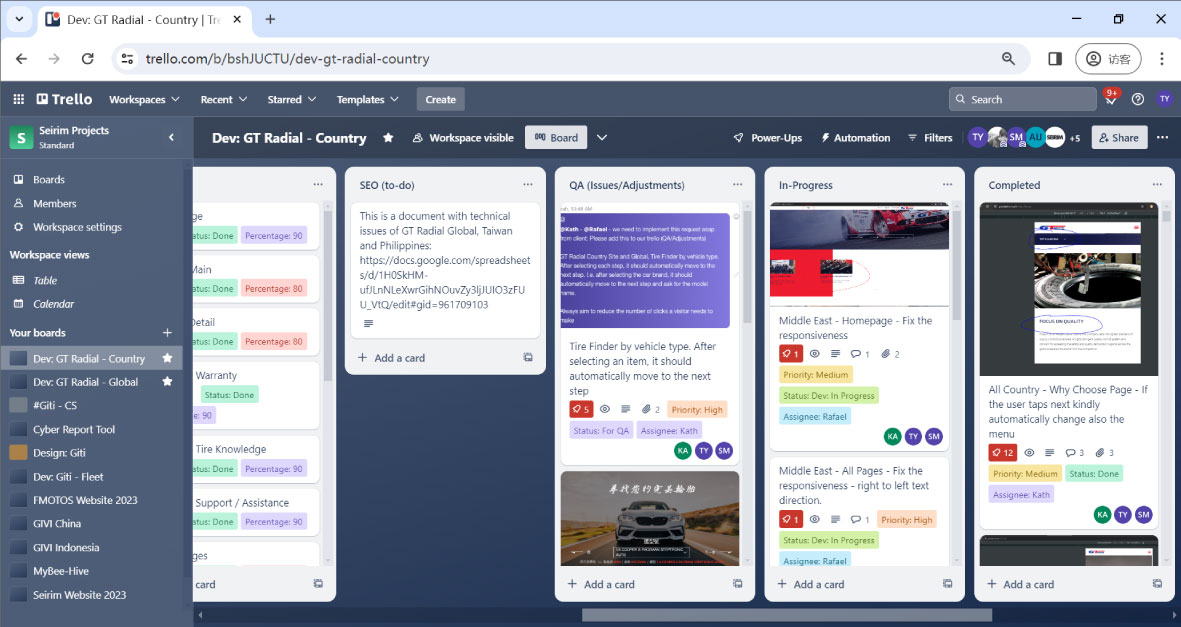This screenshot has width=1181, height=627.
Task: Click the Create button
Action: tap(440, 99)
